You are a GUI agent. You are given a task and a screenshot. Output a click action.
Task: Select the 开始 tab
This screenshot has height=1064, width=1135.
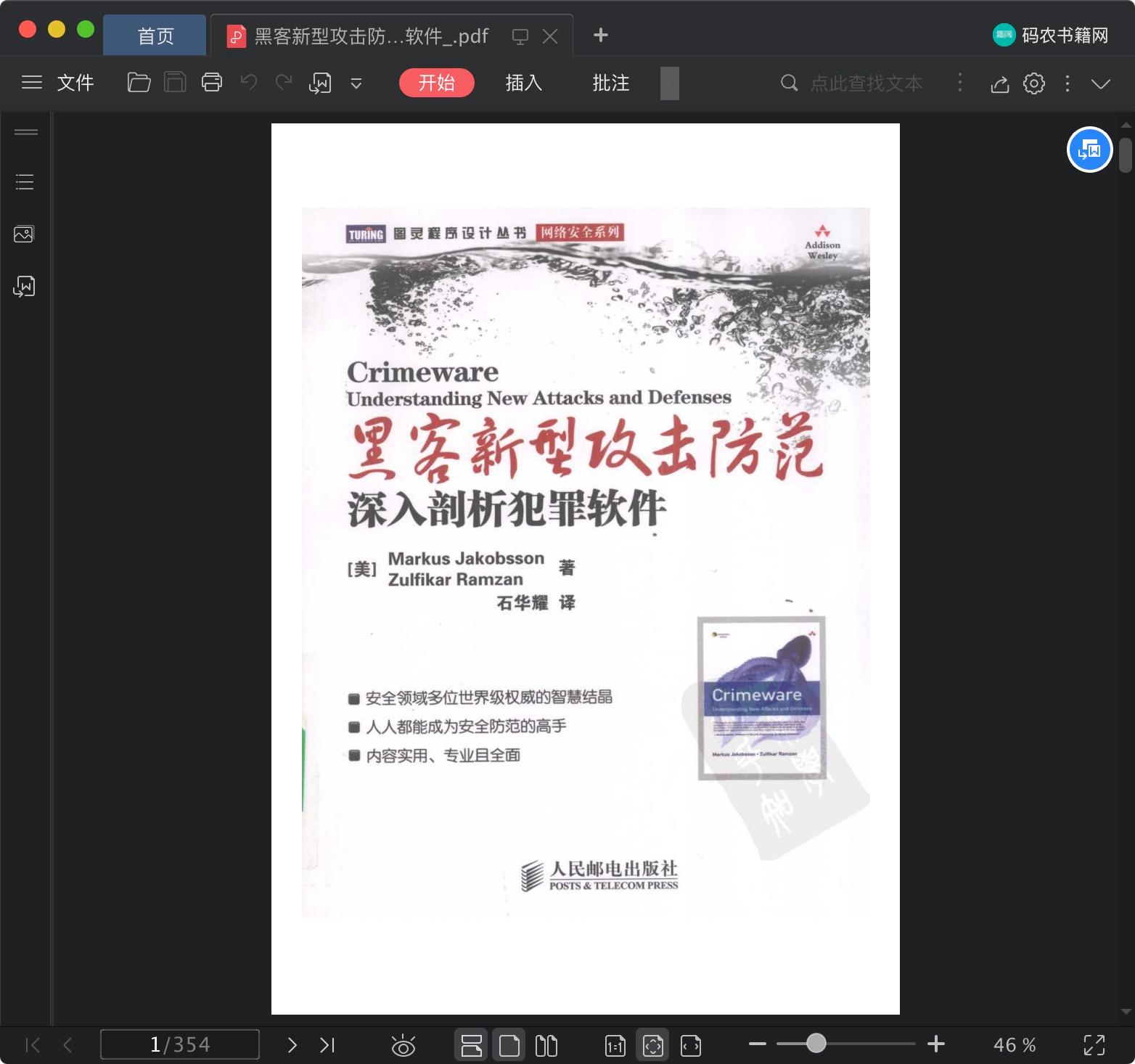437,83
